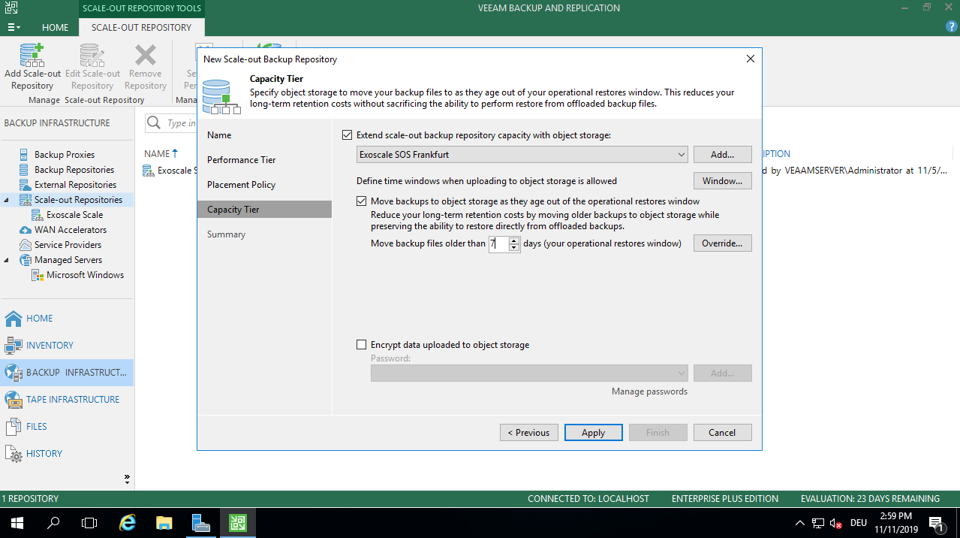
Task: Open Internet Explorer from the taskbar
Action: (128, 523)
